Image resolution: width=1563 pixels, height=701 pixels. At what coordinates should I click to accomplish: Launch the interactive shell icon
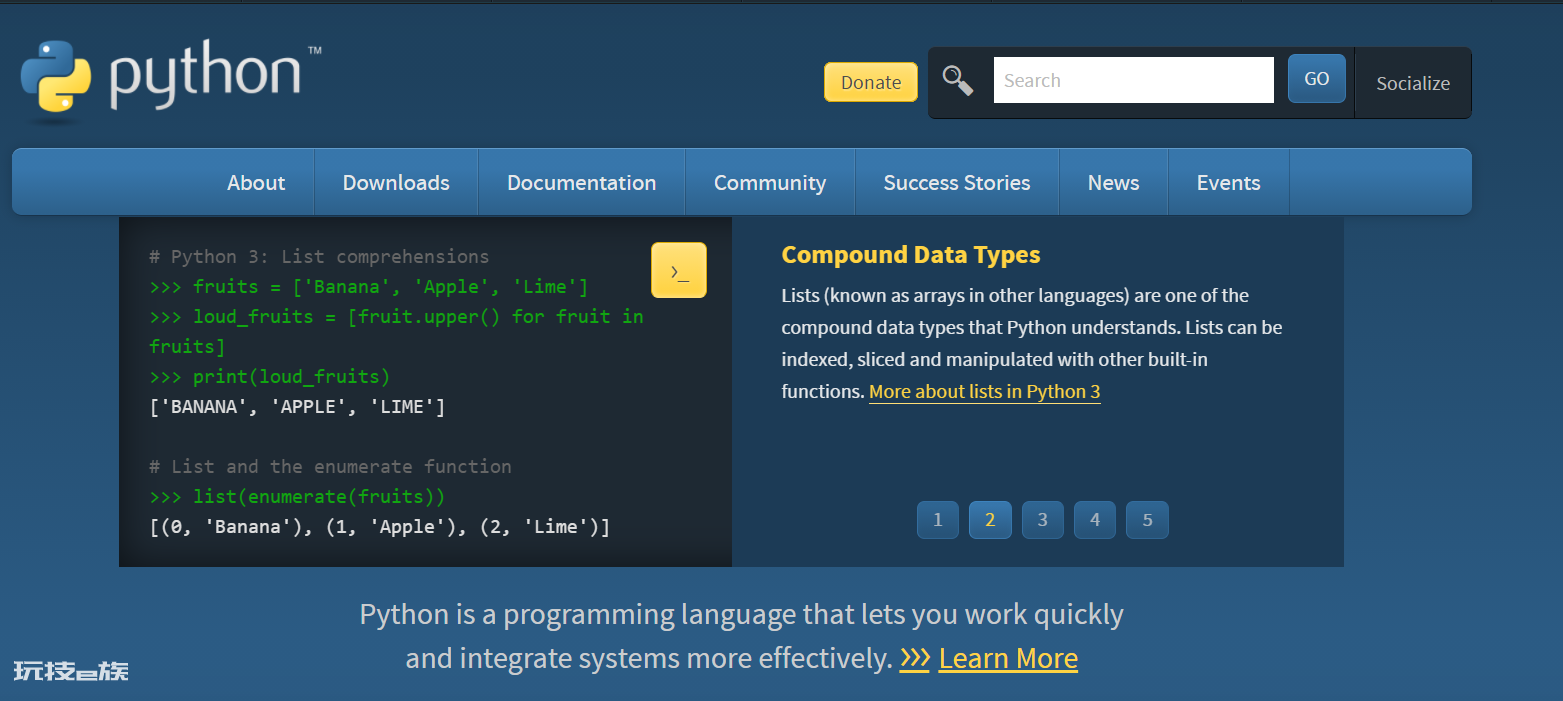click(679, 270)
